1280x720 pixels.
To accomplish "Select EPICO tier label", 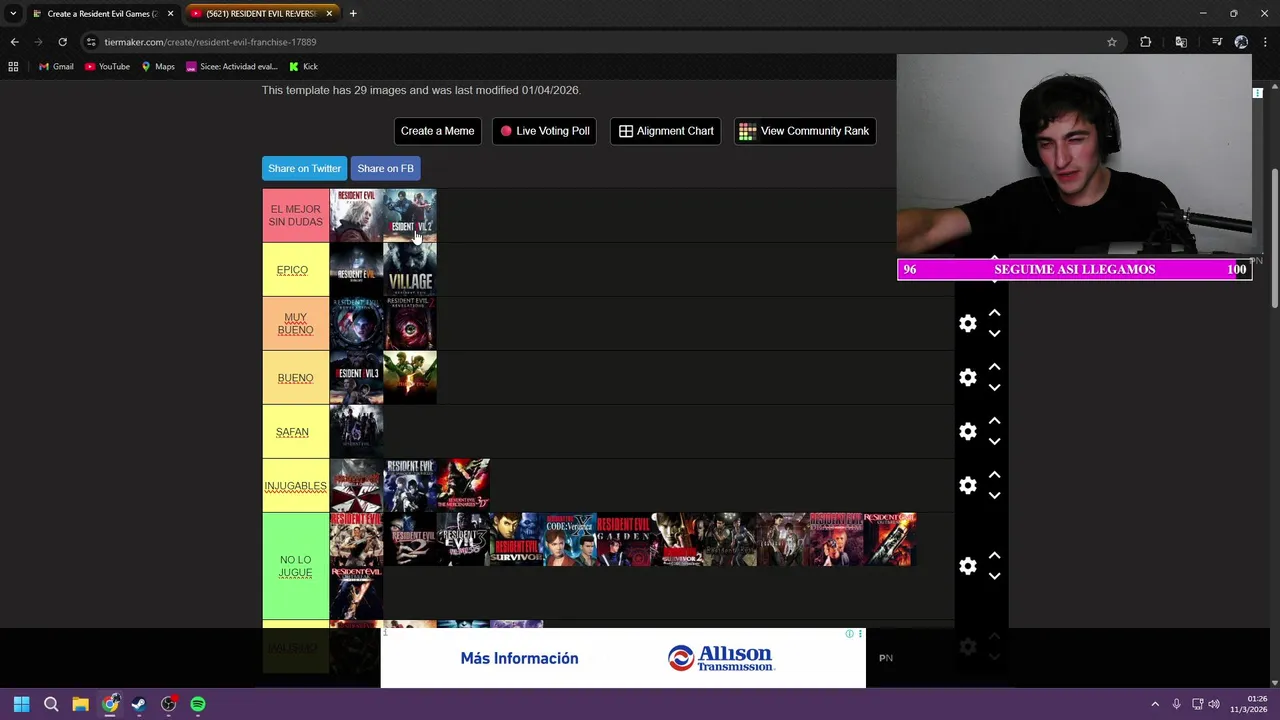I will coord(295,270).
